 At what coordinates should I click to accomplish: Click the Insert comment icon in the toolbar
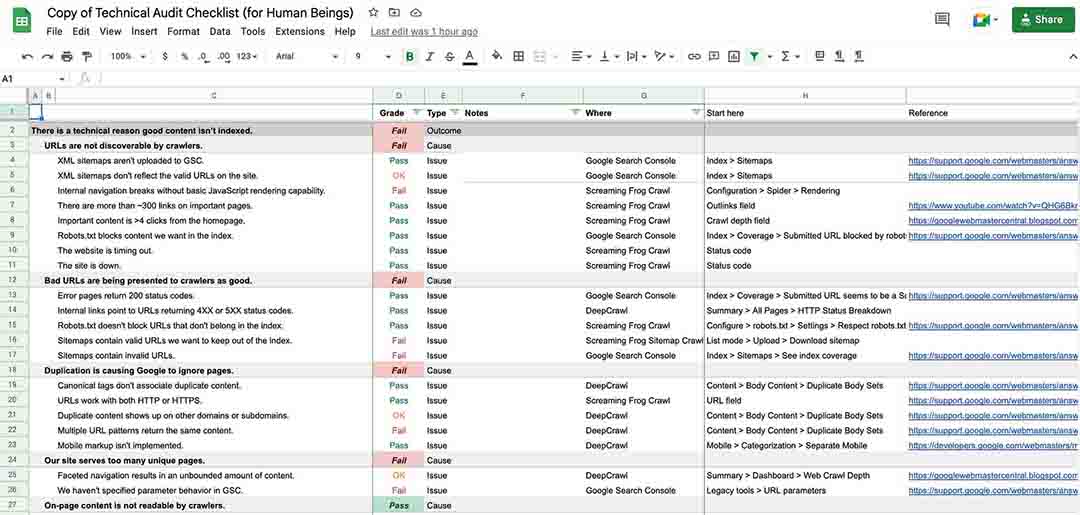(714, 56)
